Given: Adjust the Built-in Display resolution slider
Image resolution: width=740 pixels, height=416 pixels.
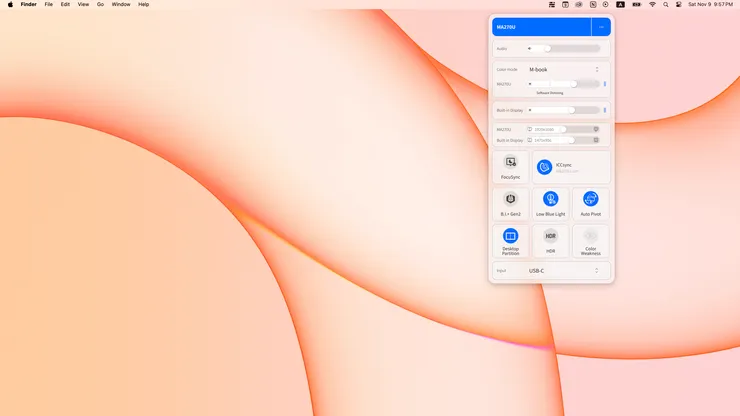Looking at the screenshot, I should (563, 140).
